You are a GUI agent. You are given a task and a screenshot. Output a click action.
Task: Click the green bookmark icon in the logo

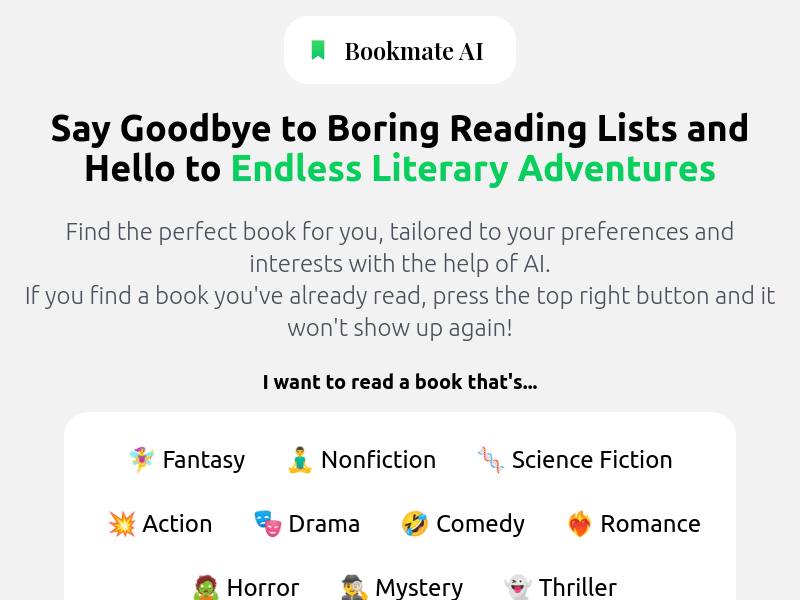(317, 49)
